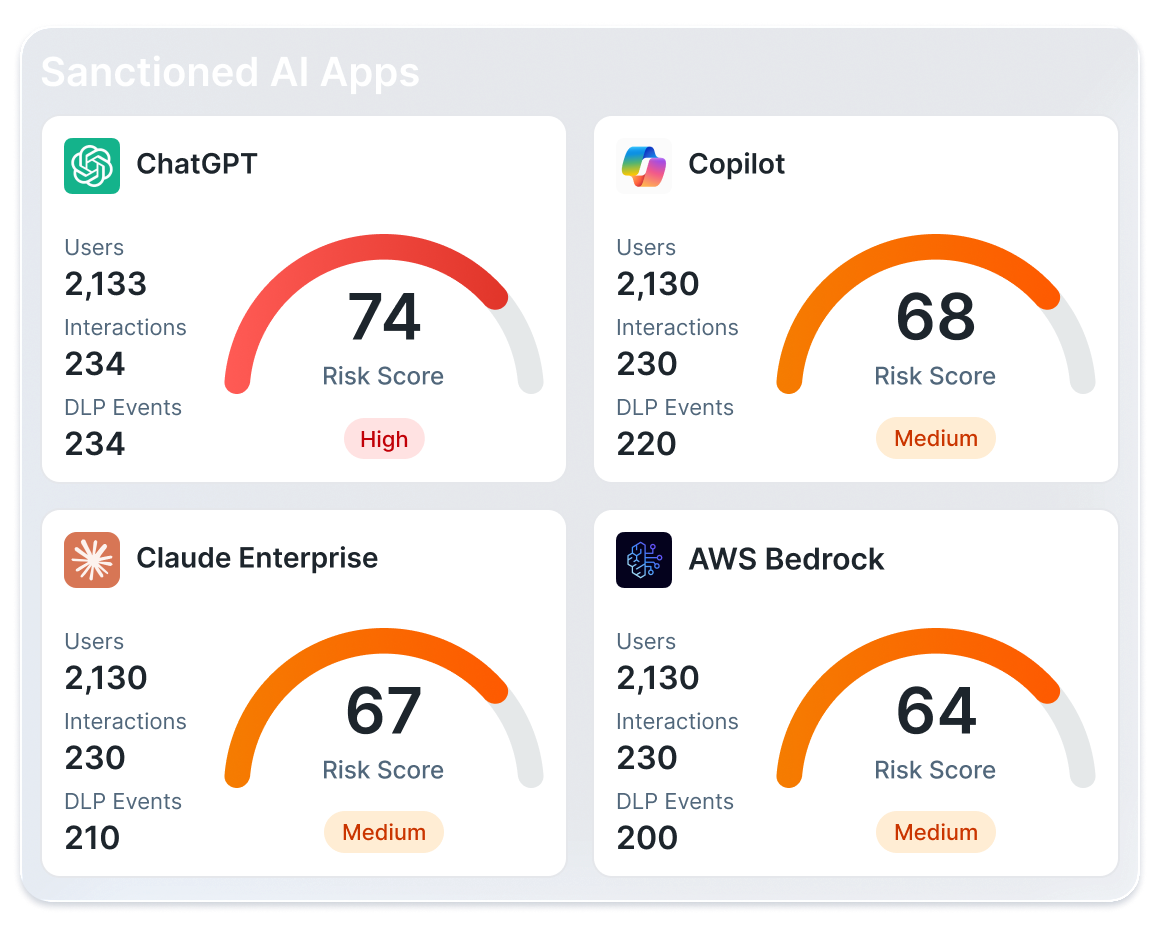Click the ChatGPT logo icon
The image size is (1160, 928).
pyautogui.click(x=92, y=165)
